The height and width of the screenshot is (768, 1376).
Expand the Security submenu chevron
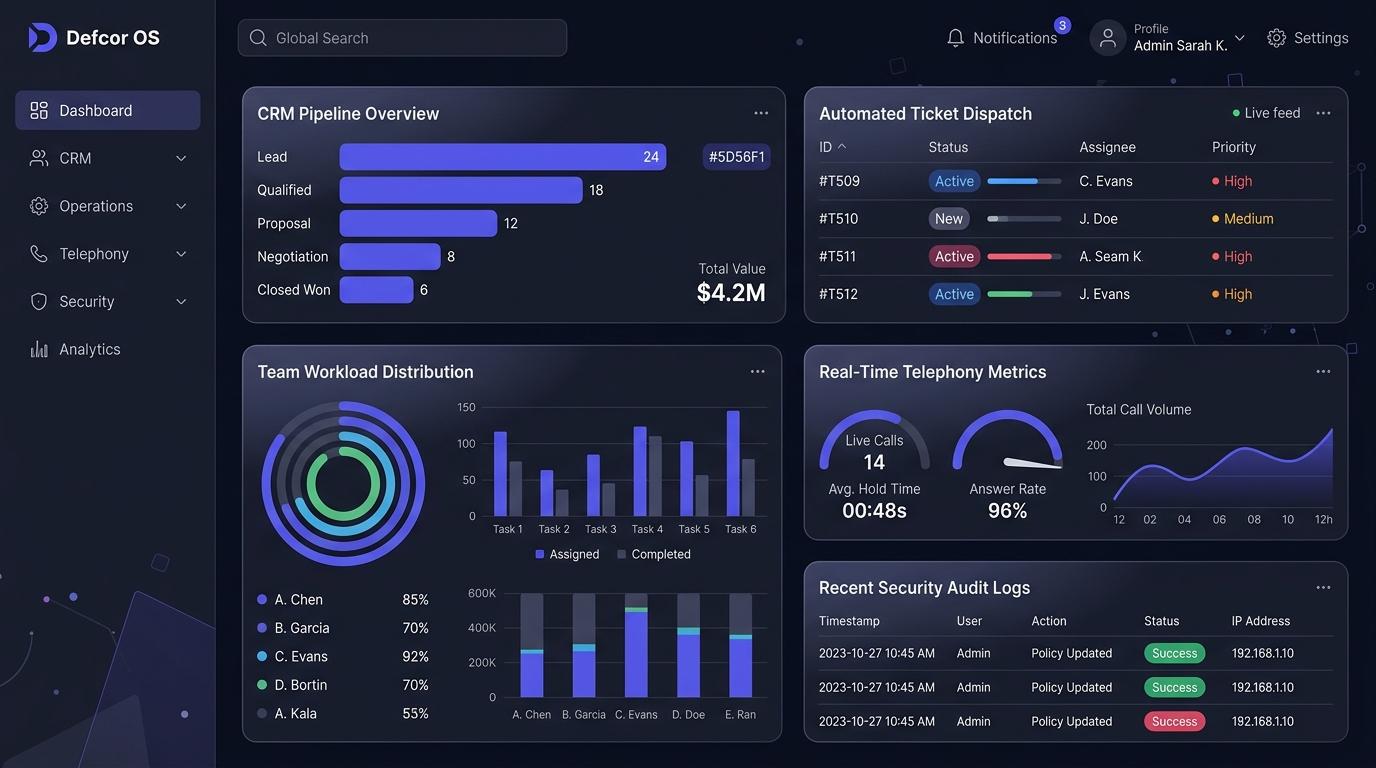(181, 301)
